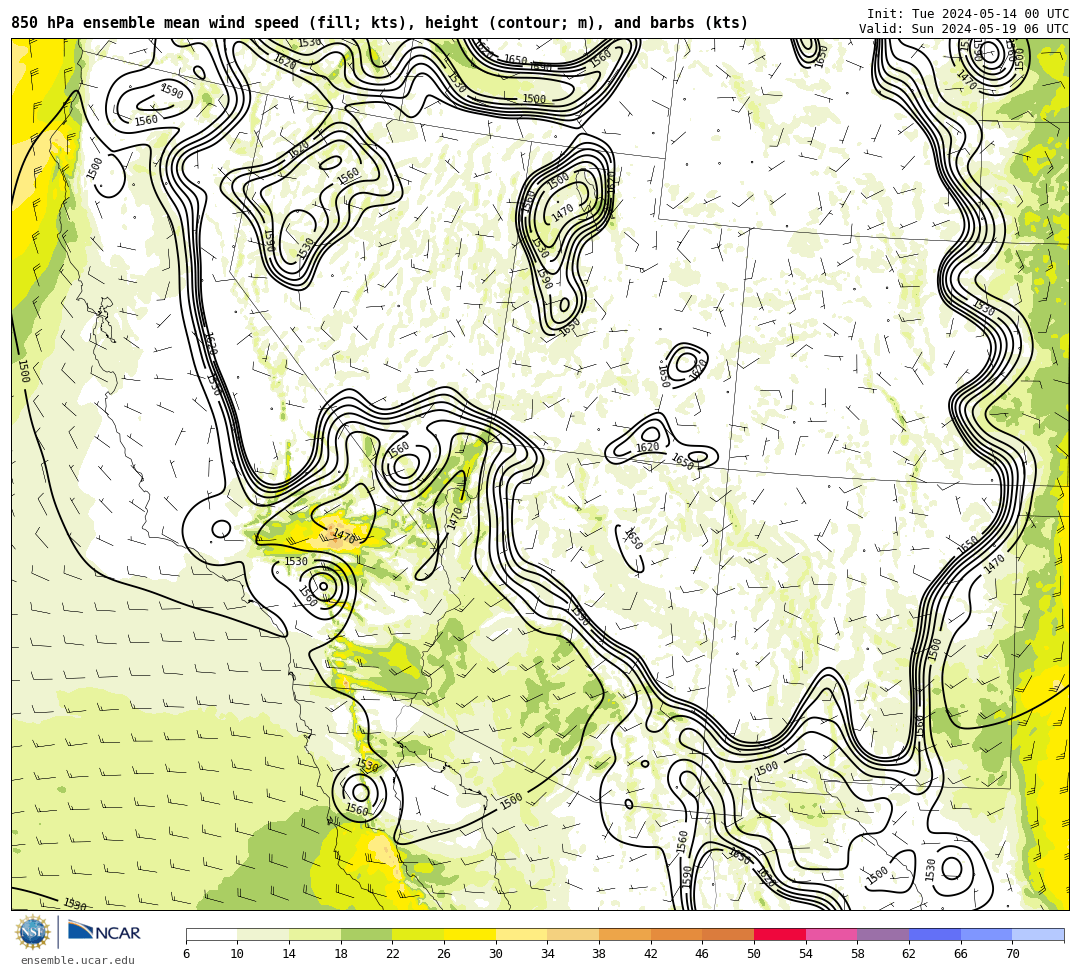Pick the medium green 18–22 kts legend swatch

click(366, 934)
